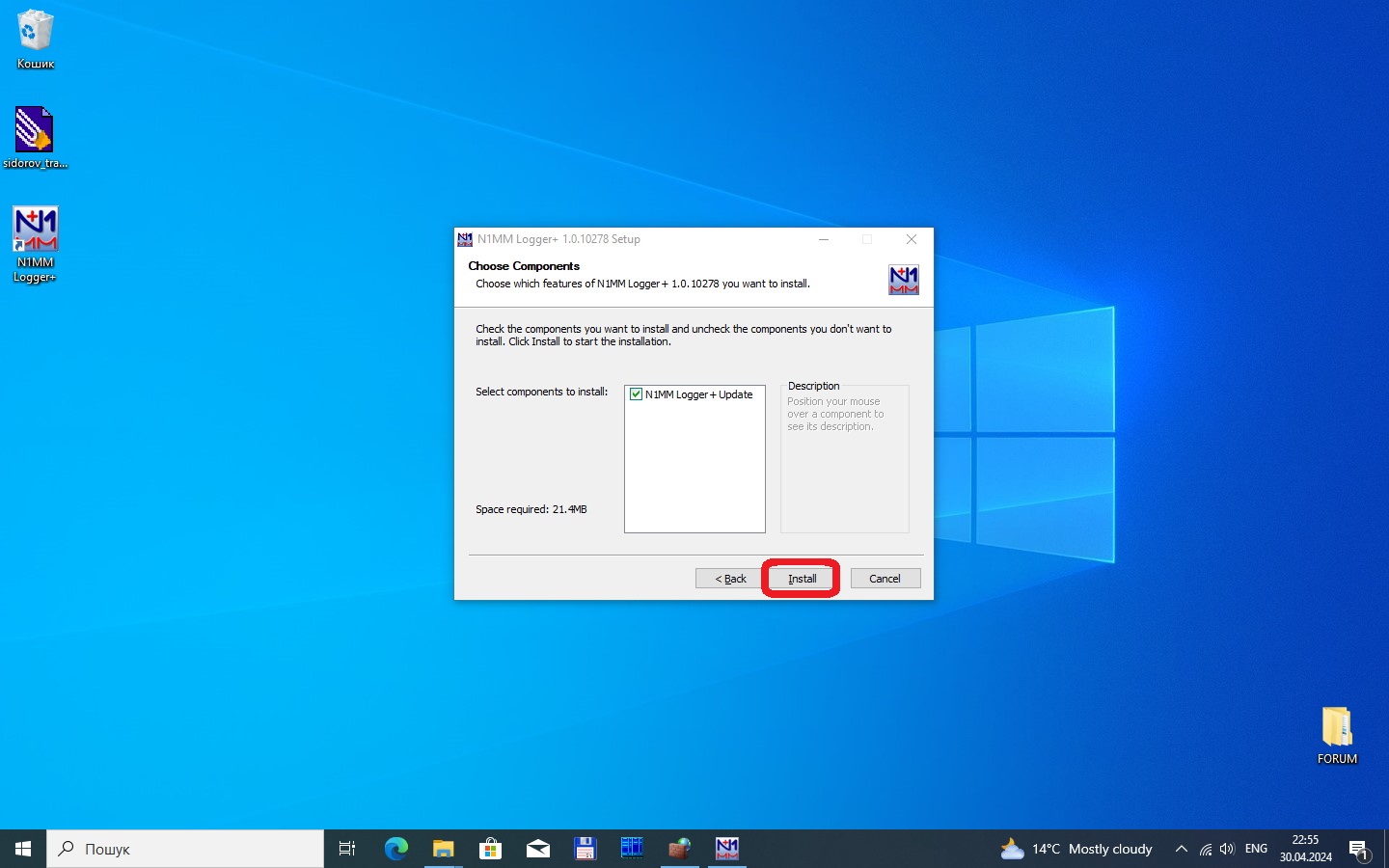The height and width of the screenshot is (868, 1389).
Task: Open the volume control tray icon
Action: coord(1227,849)
